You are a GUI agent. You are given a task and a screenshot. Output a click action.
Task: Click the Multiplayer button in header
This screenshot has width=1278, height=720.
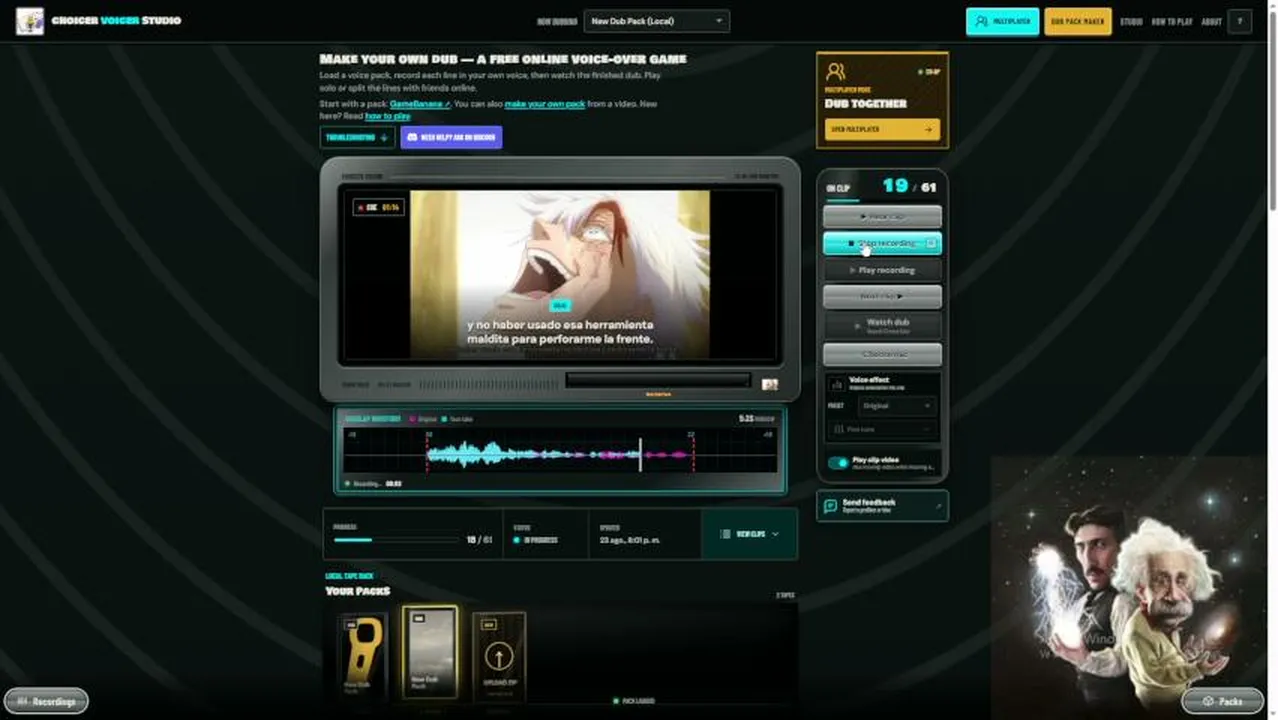coord(1003,21)
